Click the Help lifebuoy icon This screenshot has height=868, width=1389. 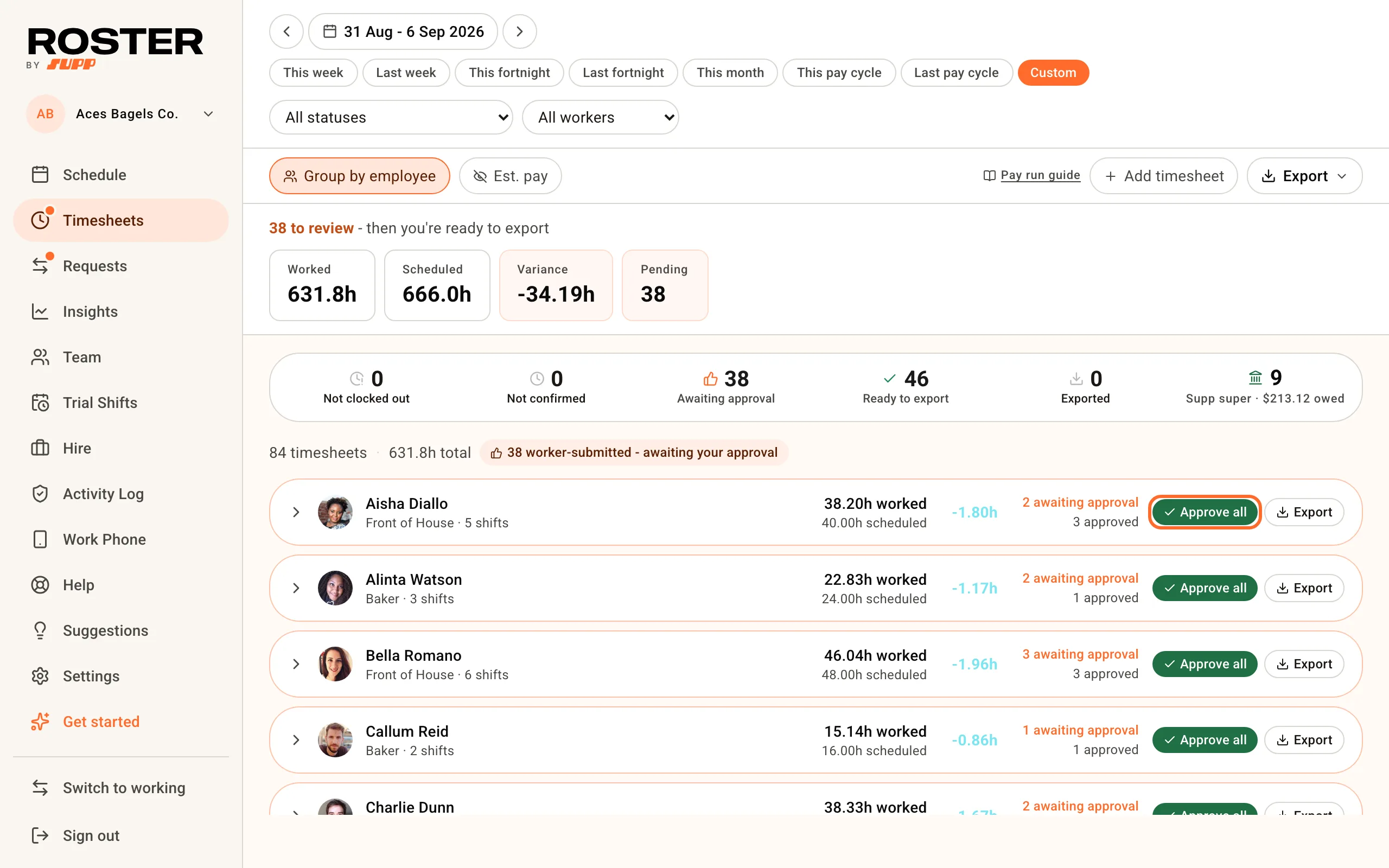pos(40,585)
